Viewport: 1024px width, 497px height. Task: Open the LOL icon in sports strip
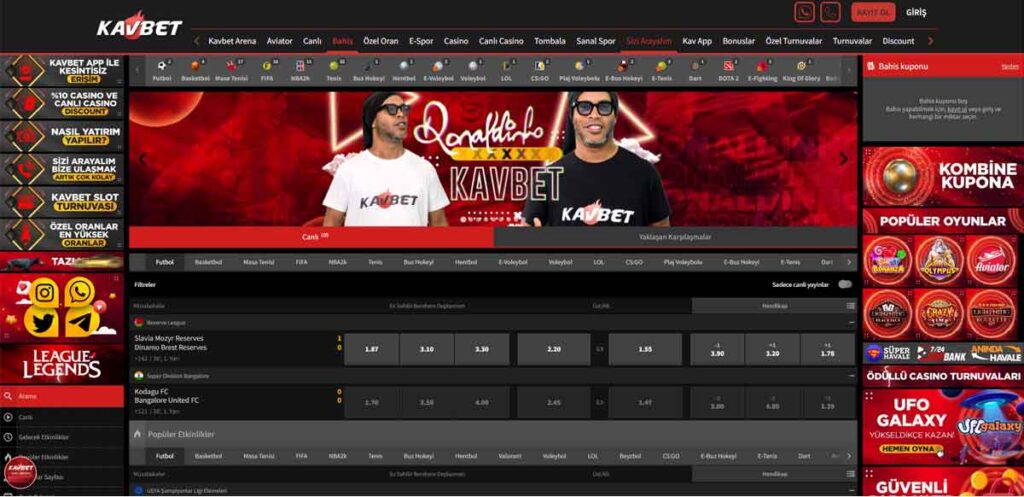coord(506,66)
